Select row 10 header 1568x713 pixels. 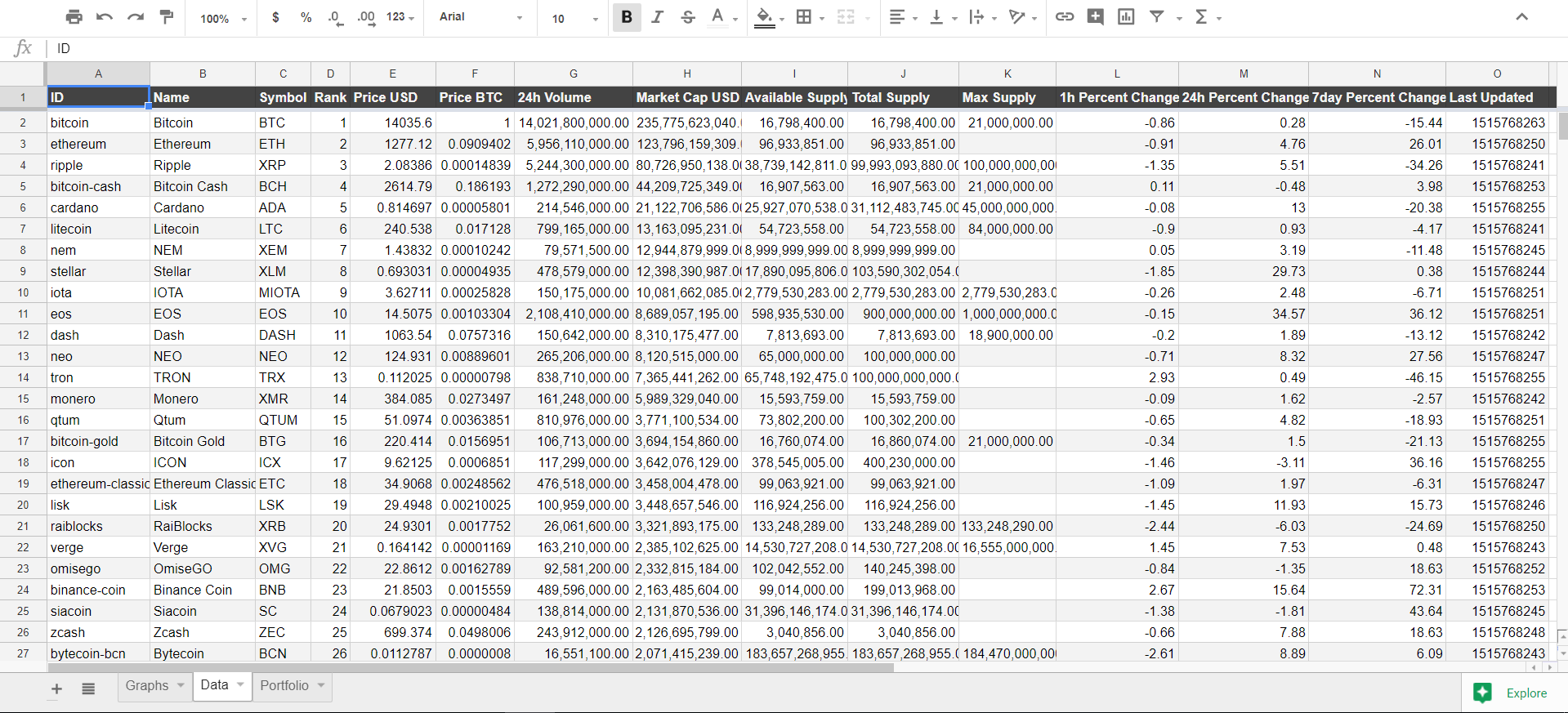(23, 292)
